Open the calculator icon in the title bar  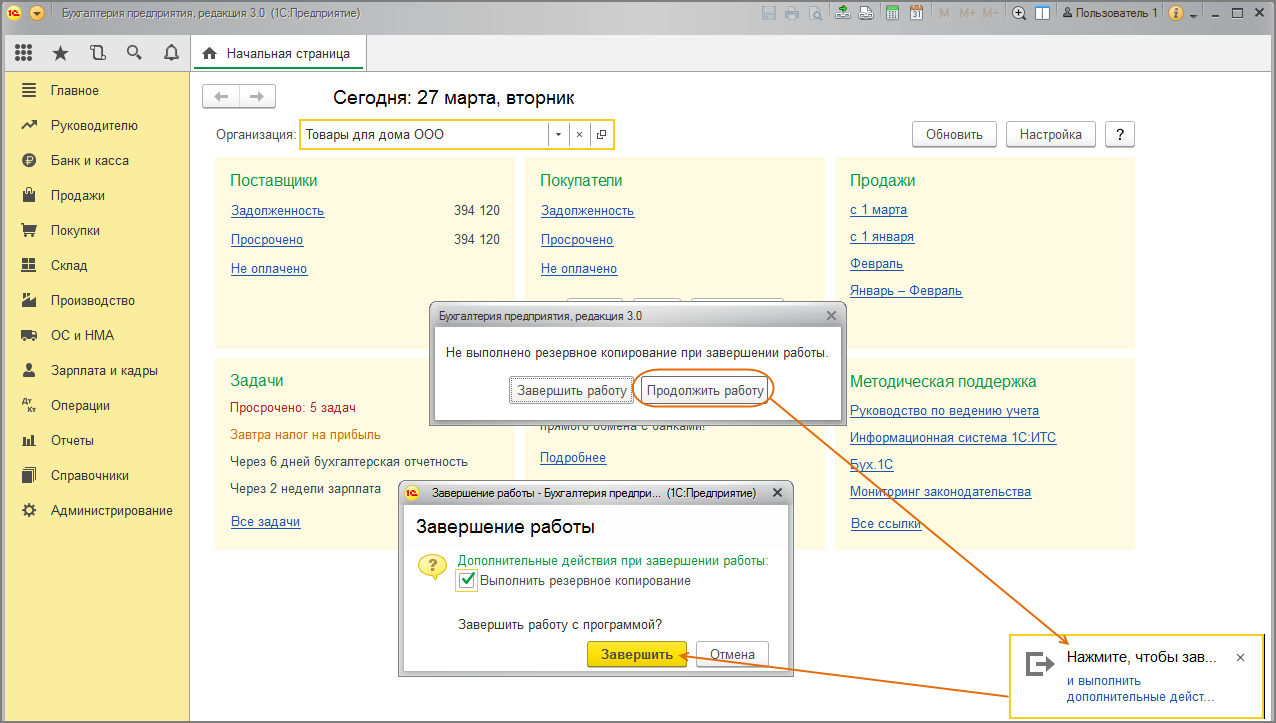pos(892,13)
